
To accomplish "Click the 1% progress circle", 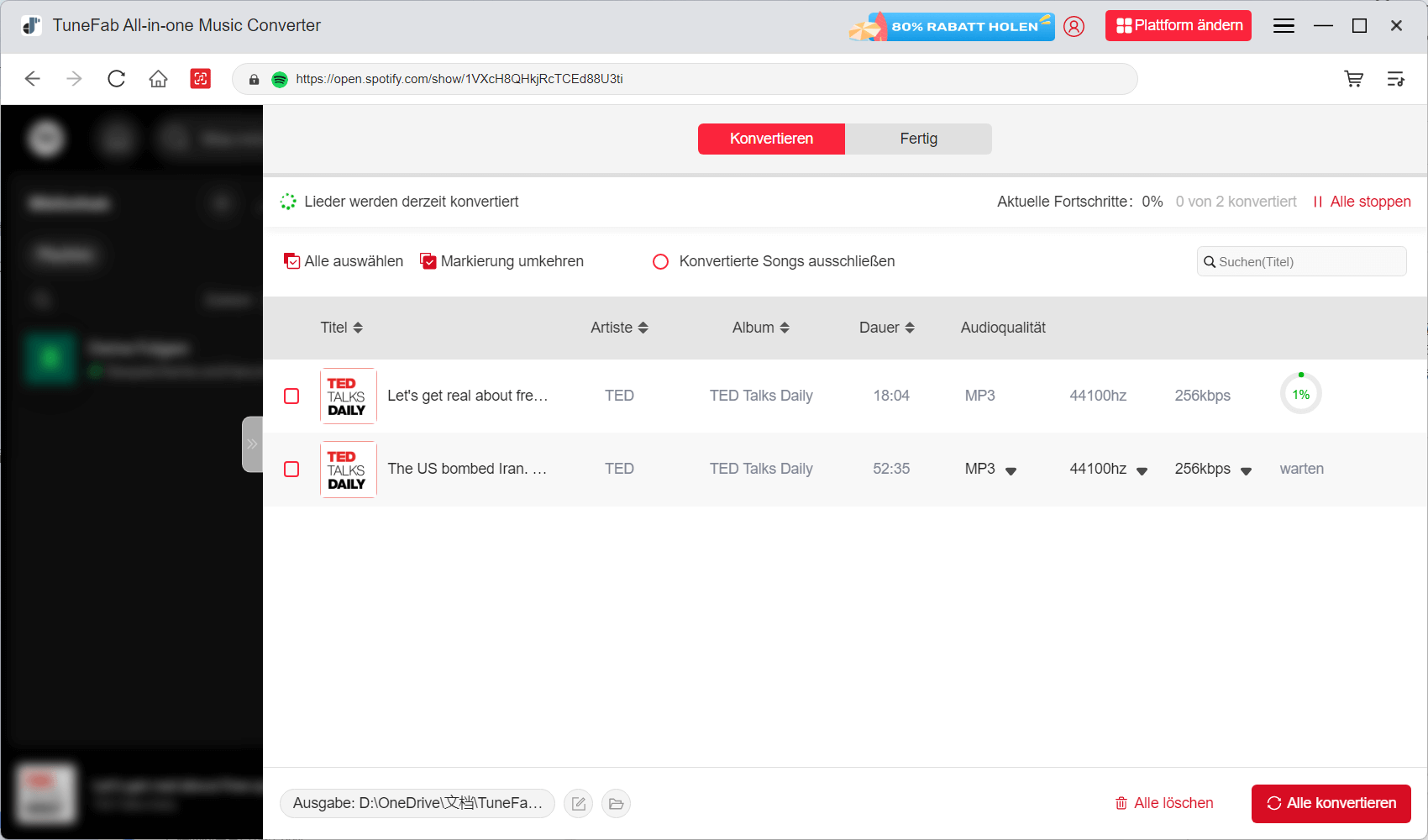I will coord(1301,394).
